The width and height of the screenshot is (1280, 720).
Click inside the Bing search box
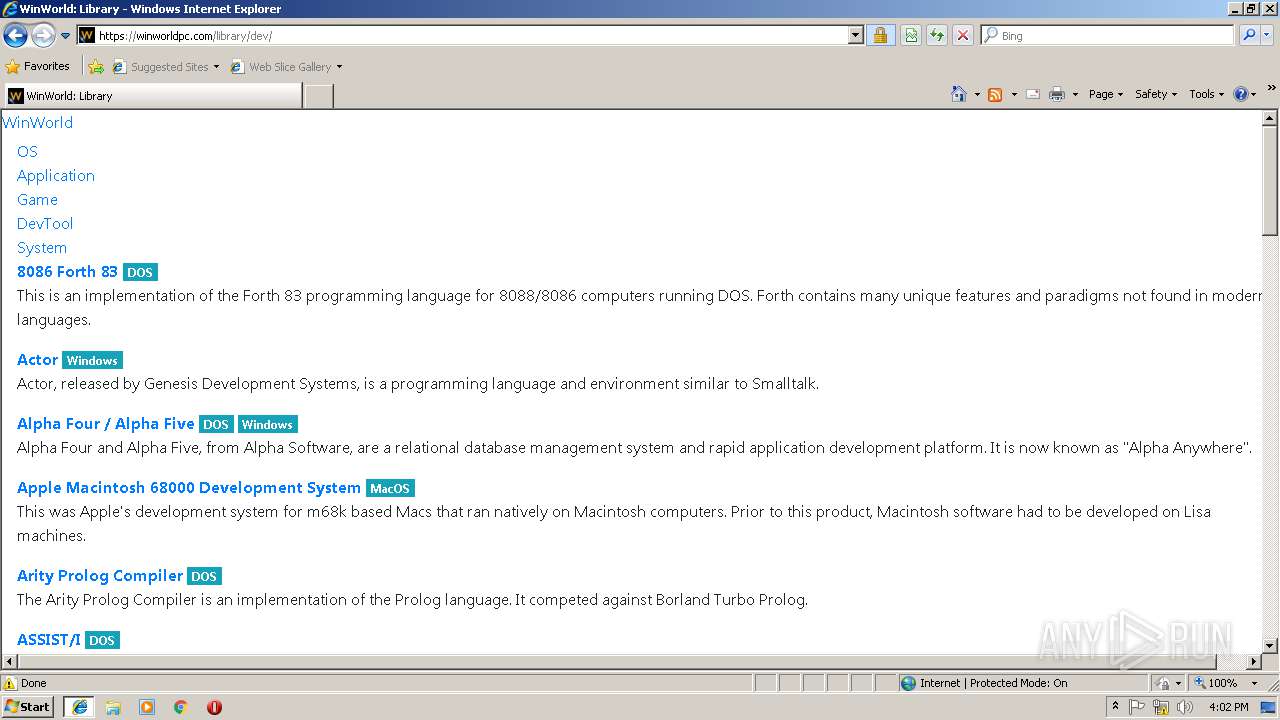[1107, 35]
